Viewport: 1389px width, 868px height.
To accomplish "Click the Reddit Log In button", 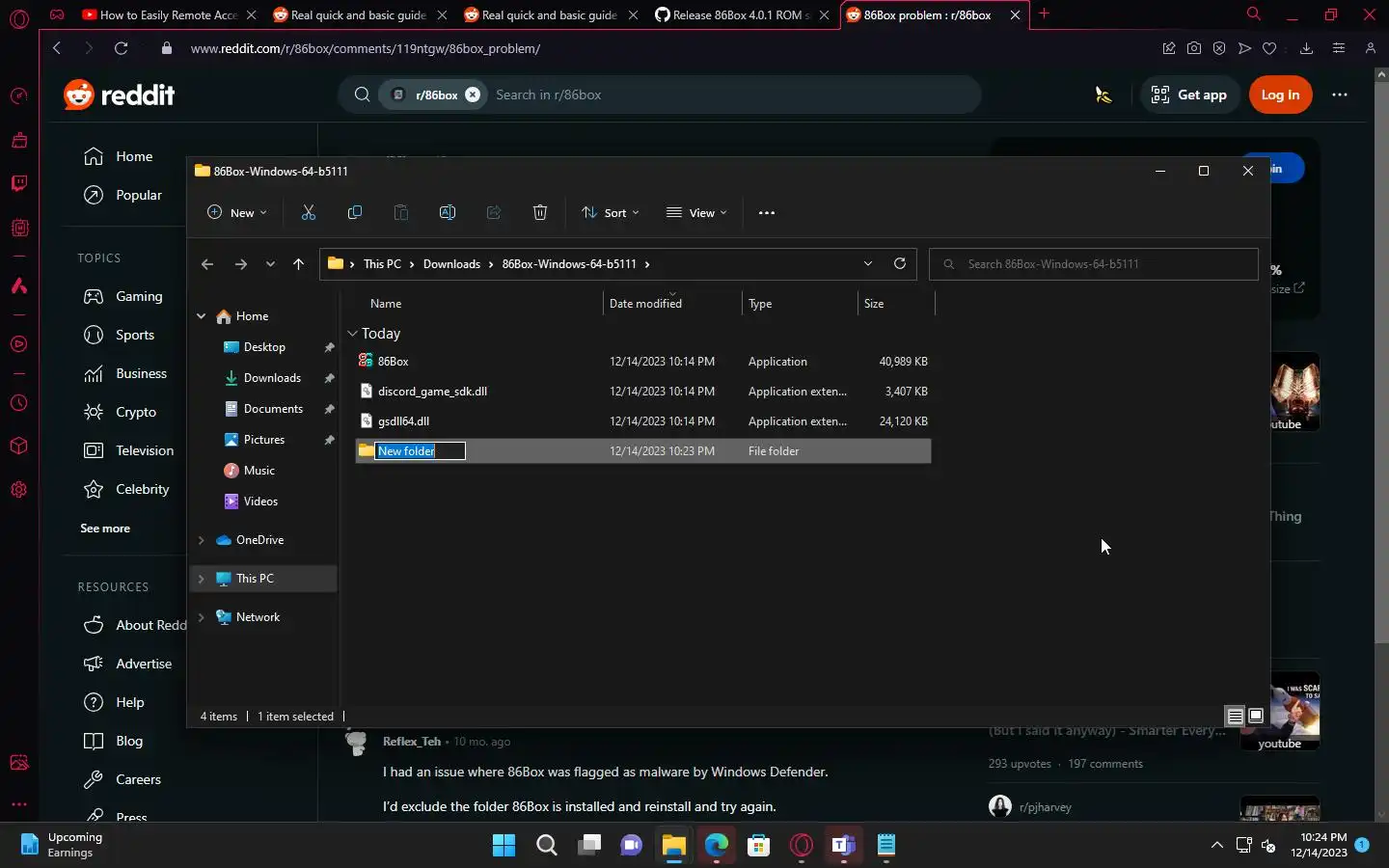I will coord(1280,95).
